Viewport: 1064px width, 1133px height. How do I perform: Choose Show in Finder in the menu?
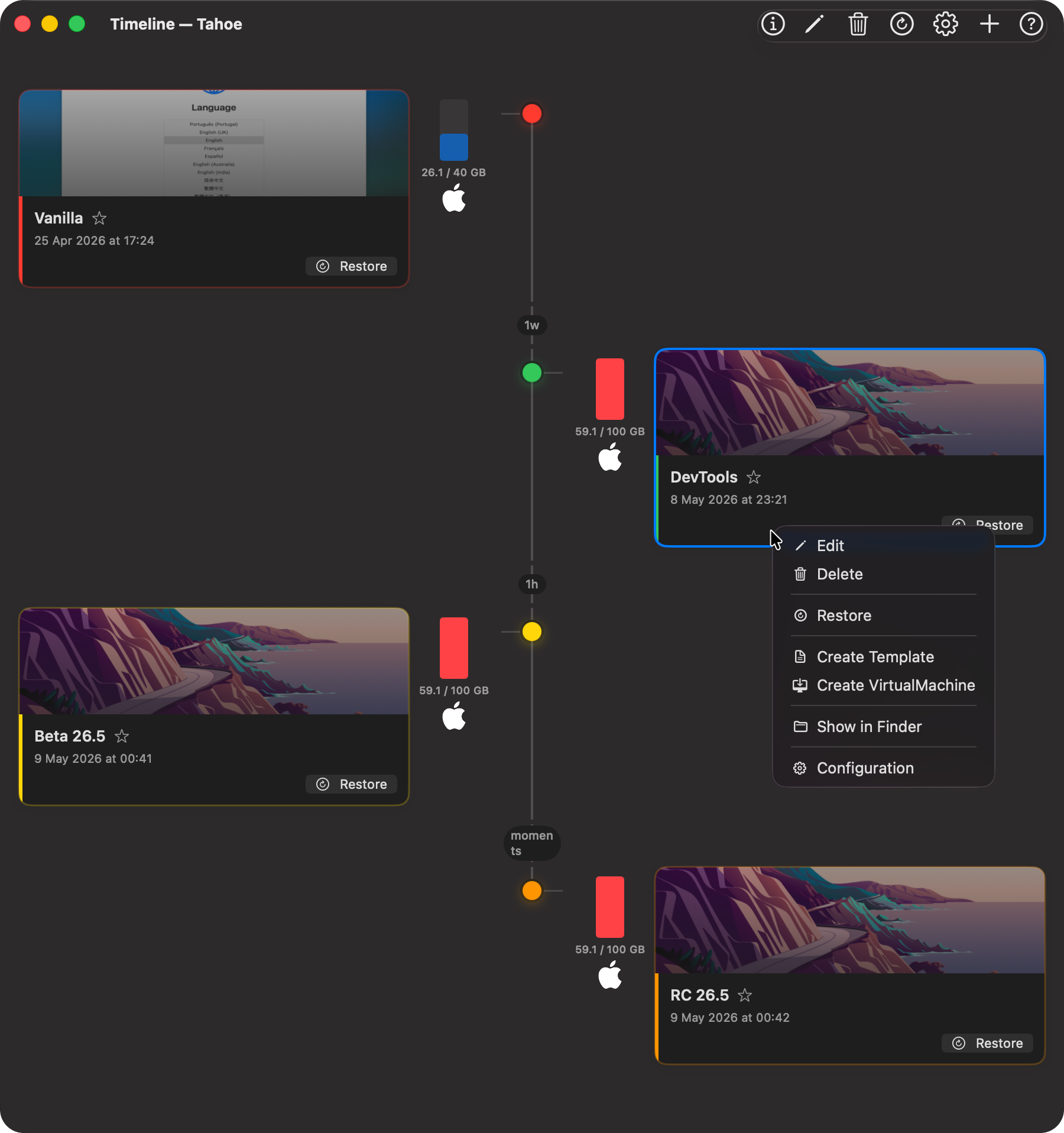(x=883, y=727)
